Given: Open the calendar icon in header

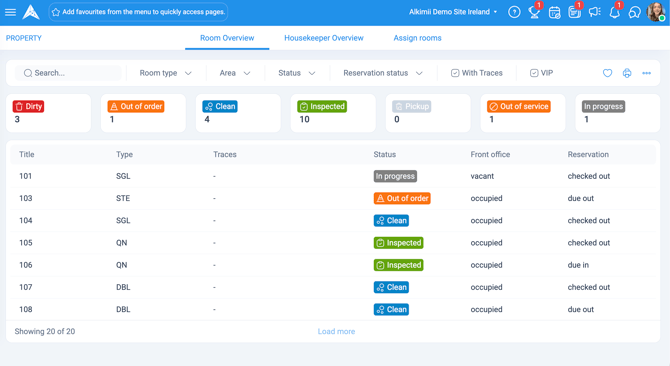Looking at the screenshot, I should [554, 12].
